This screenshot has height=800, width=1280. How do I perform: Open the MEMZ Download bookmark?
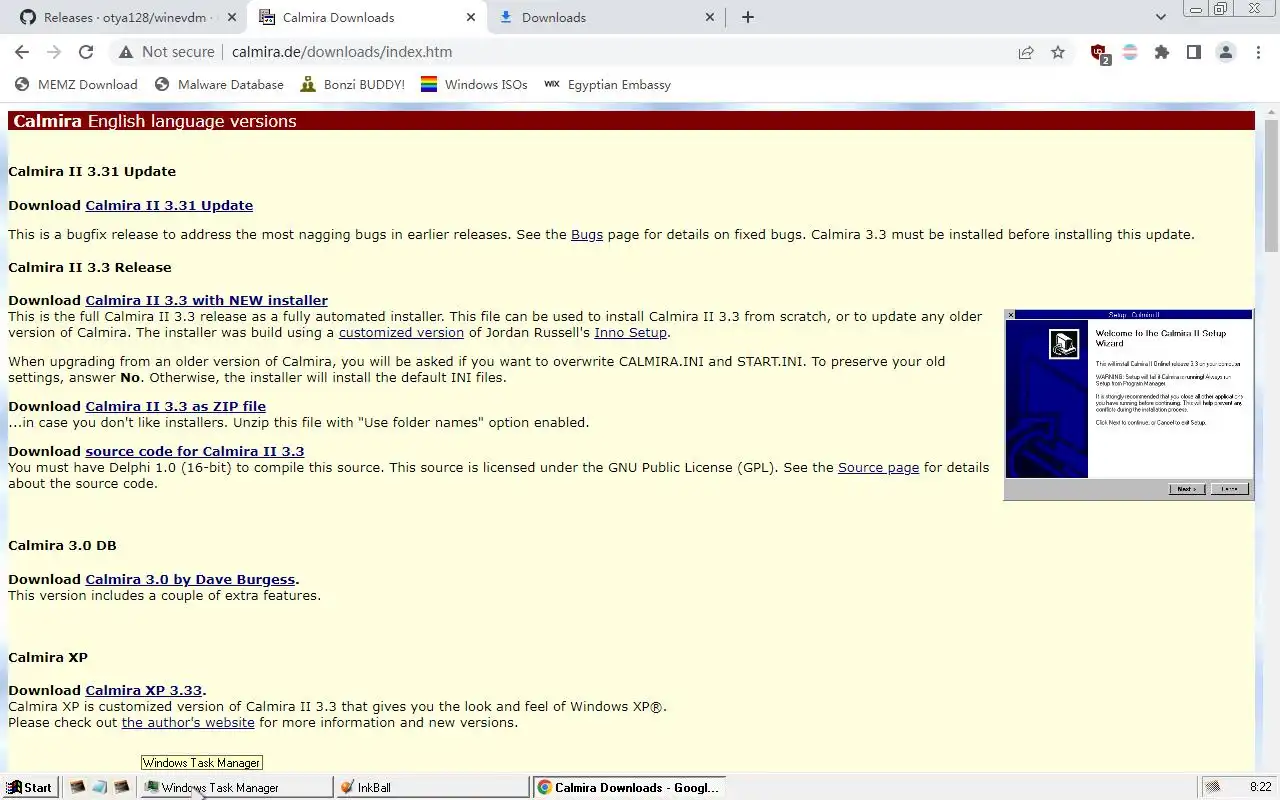[x=77, y=85]
